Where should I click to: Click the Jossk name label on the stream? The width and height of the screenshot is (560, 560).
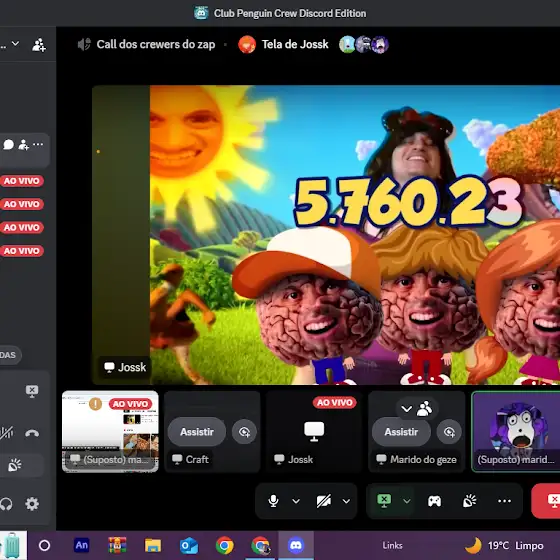coord(125,367)
